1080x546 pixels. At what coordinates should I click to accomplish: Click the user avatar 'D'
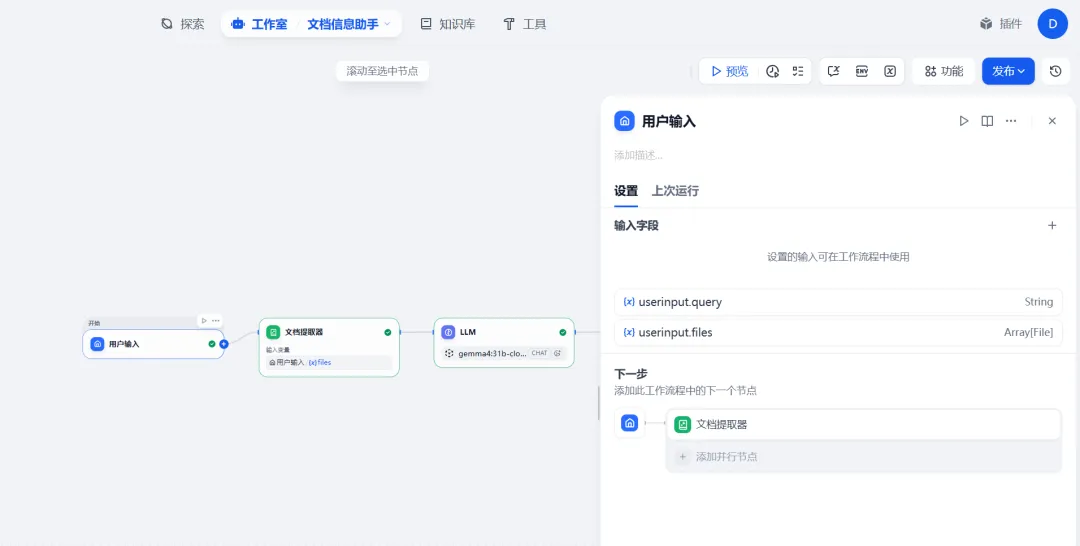(1052, 24)
